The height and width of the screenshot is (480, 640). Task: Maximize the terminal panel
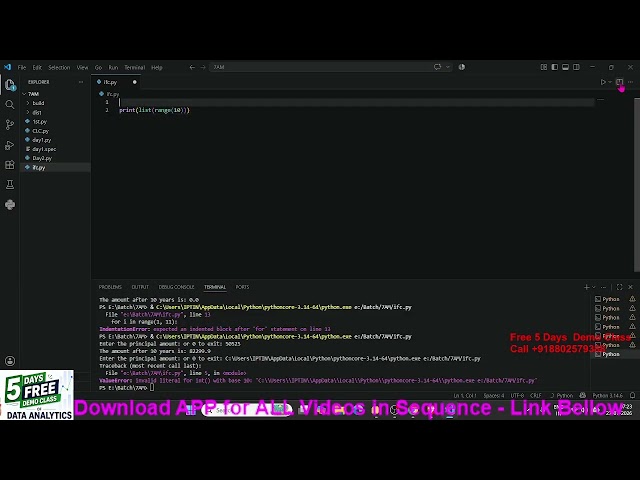click(620, 287)
